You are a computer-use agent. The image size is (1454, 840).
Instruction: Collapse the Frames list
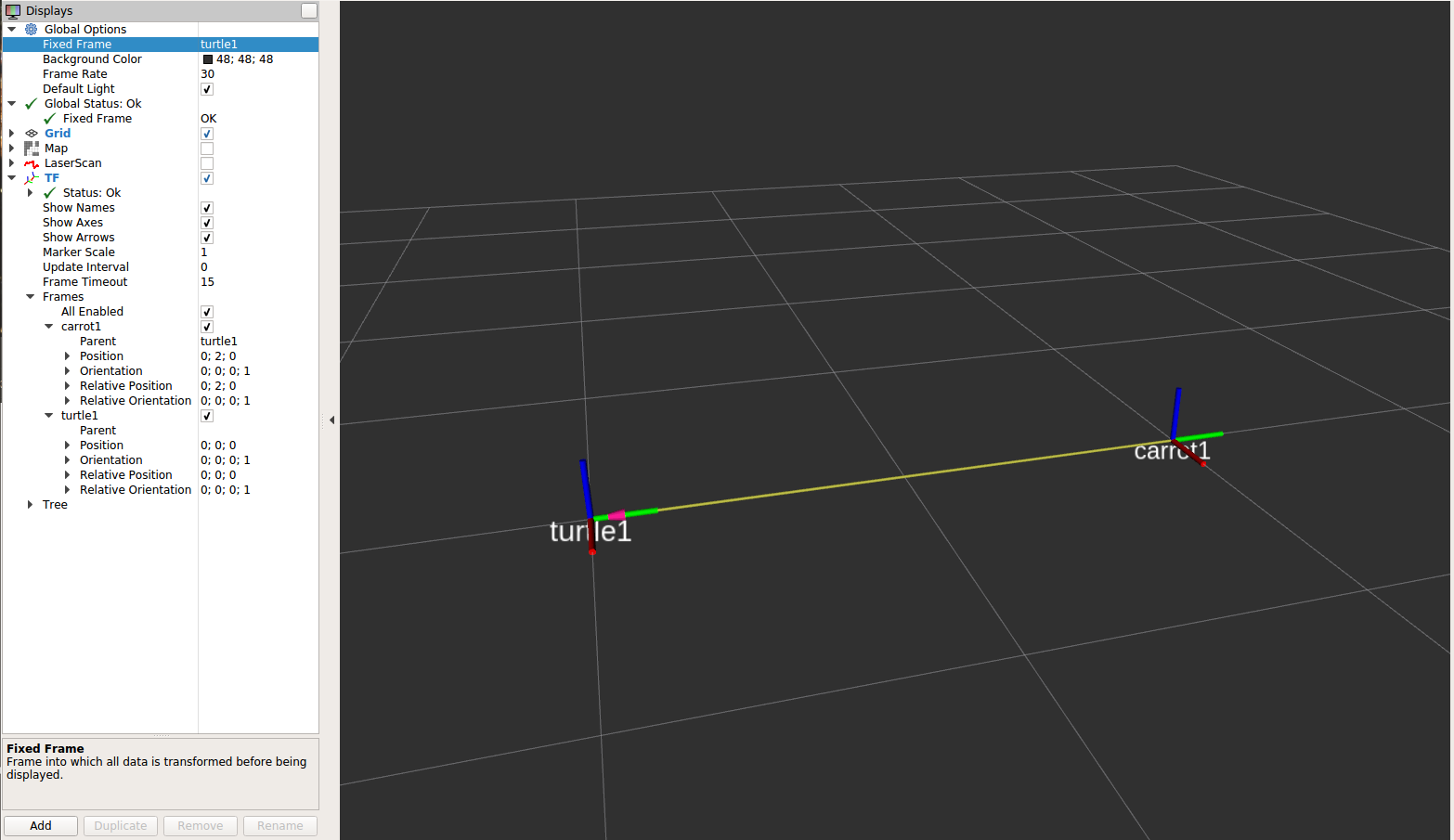point(31,297)
